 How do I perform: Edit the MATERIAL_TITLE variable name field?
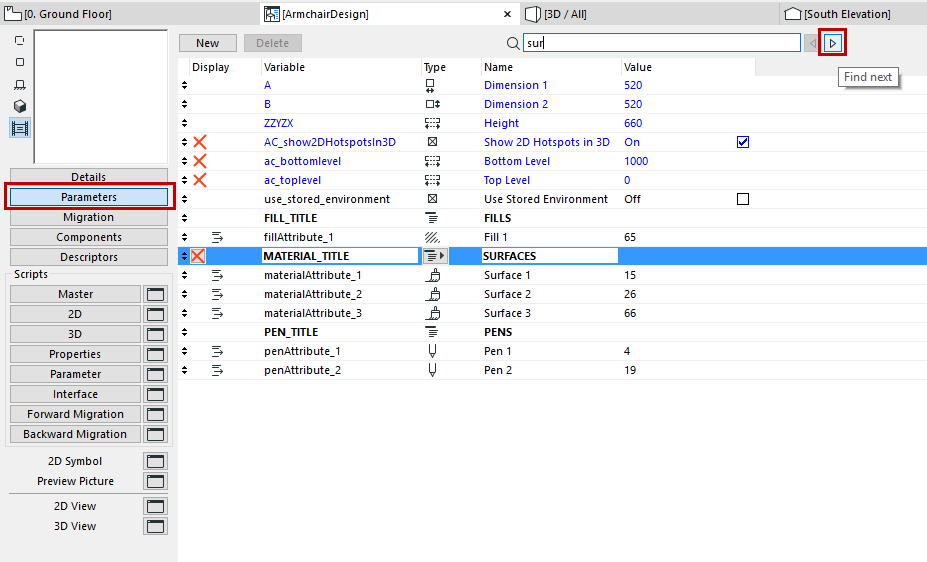coord(340,256)
